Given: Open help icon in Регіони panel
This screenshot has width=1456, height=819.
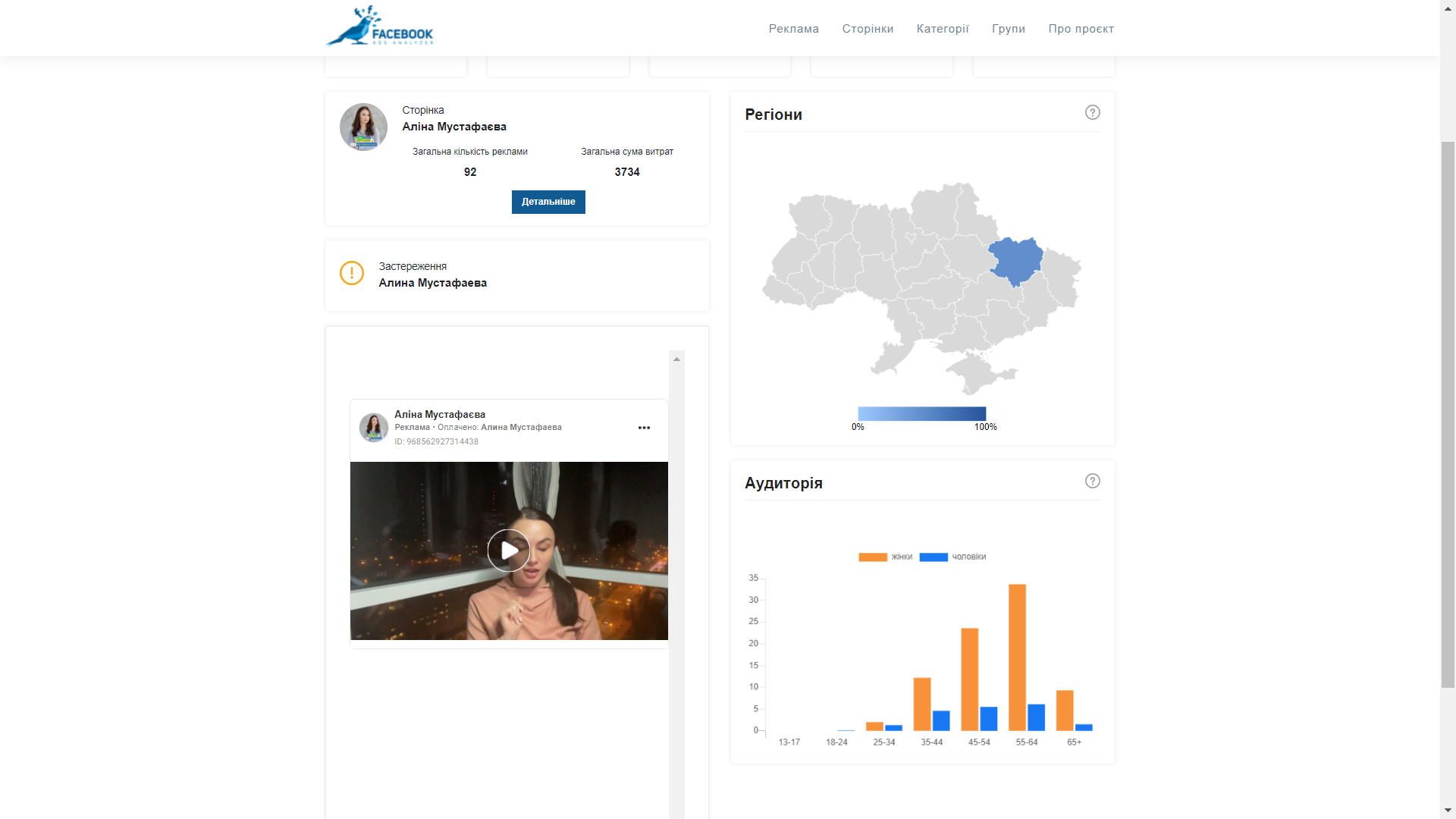Looking at the screenshot, I should click(x=1092, y=112).
